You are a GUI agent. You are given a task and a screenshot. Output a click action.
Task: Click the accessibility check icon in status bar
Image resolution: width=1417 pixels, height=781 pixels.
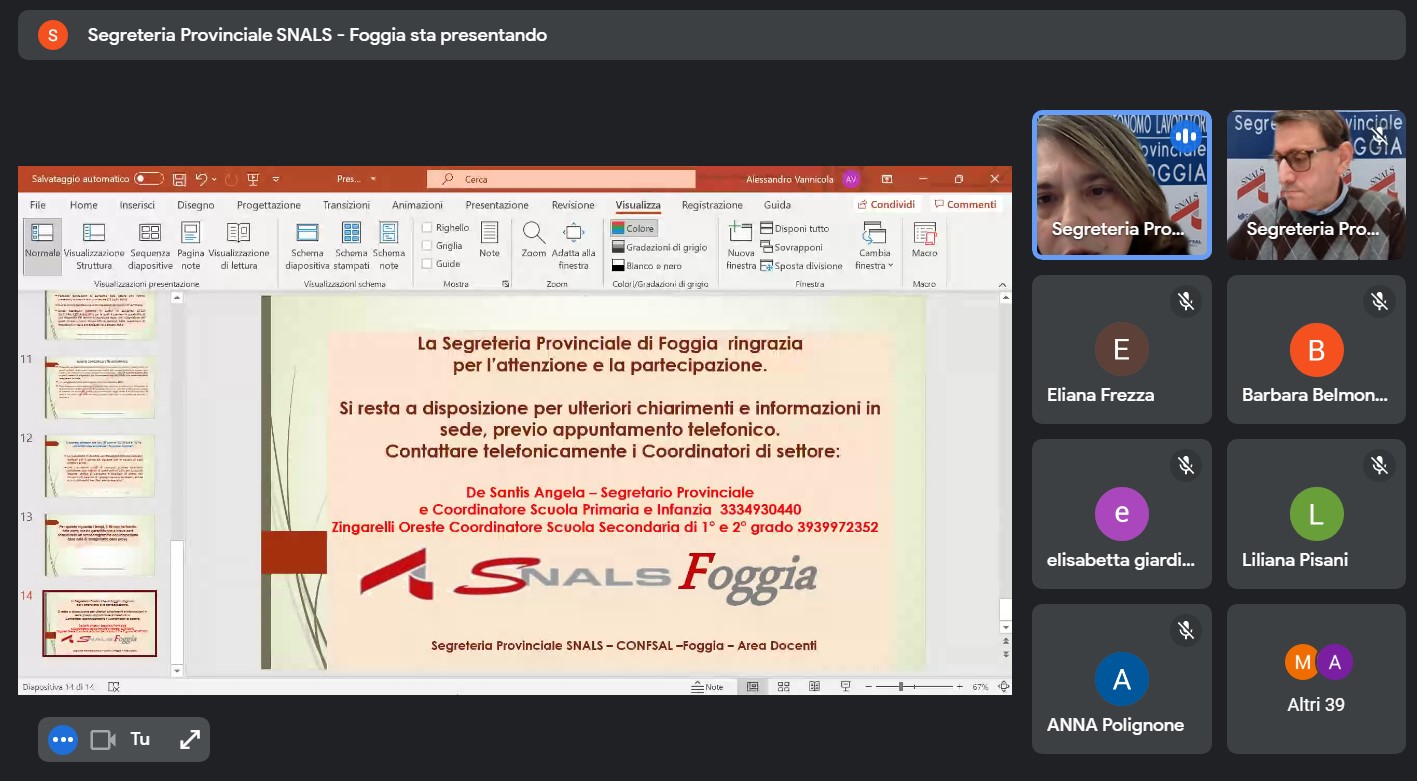coord(114,687)
